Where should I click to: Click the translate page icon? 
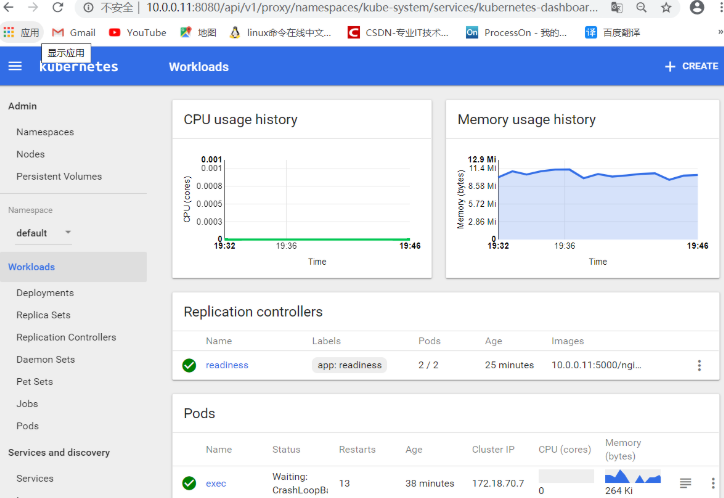616,7
